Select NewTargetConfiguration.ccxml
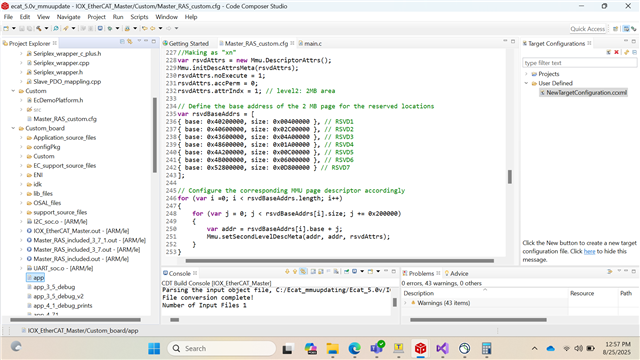 [583, 93]
